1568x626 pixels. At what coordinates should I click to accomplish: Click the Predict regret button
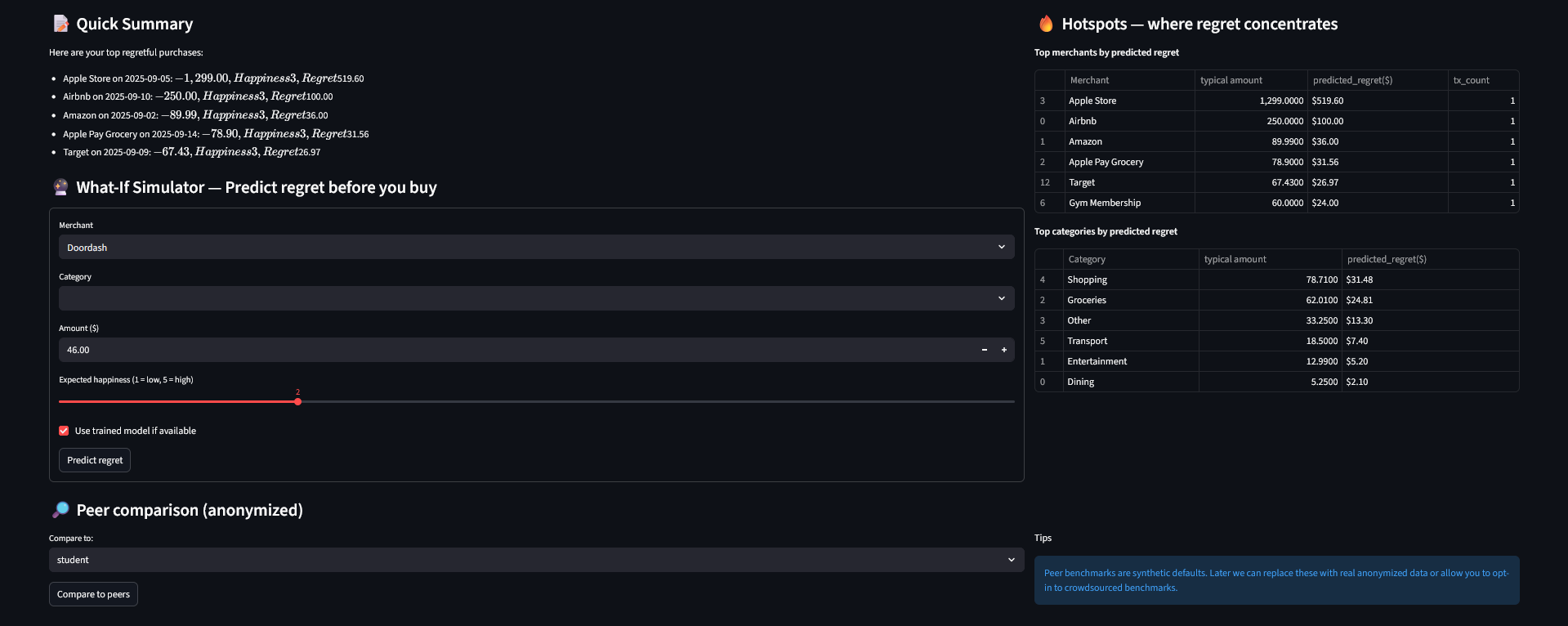point(95,460)
